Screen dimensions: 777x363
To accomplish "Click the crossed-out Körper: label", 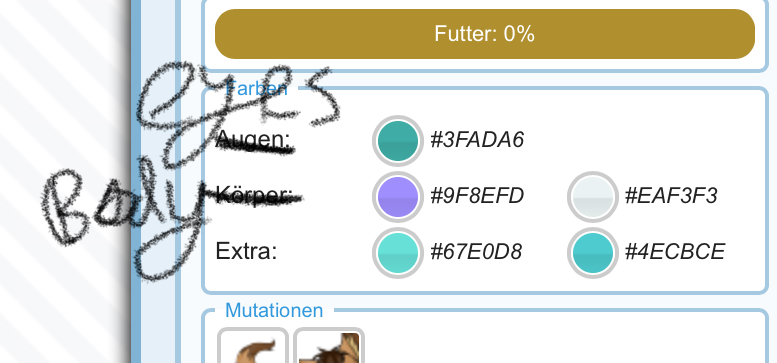I will click(254, 195).
